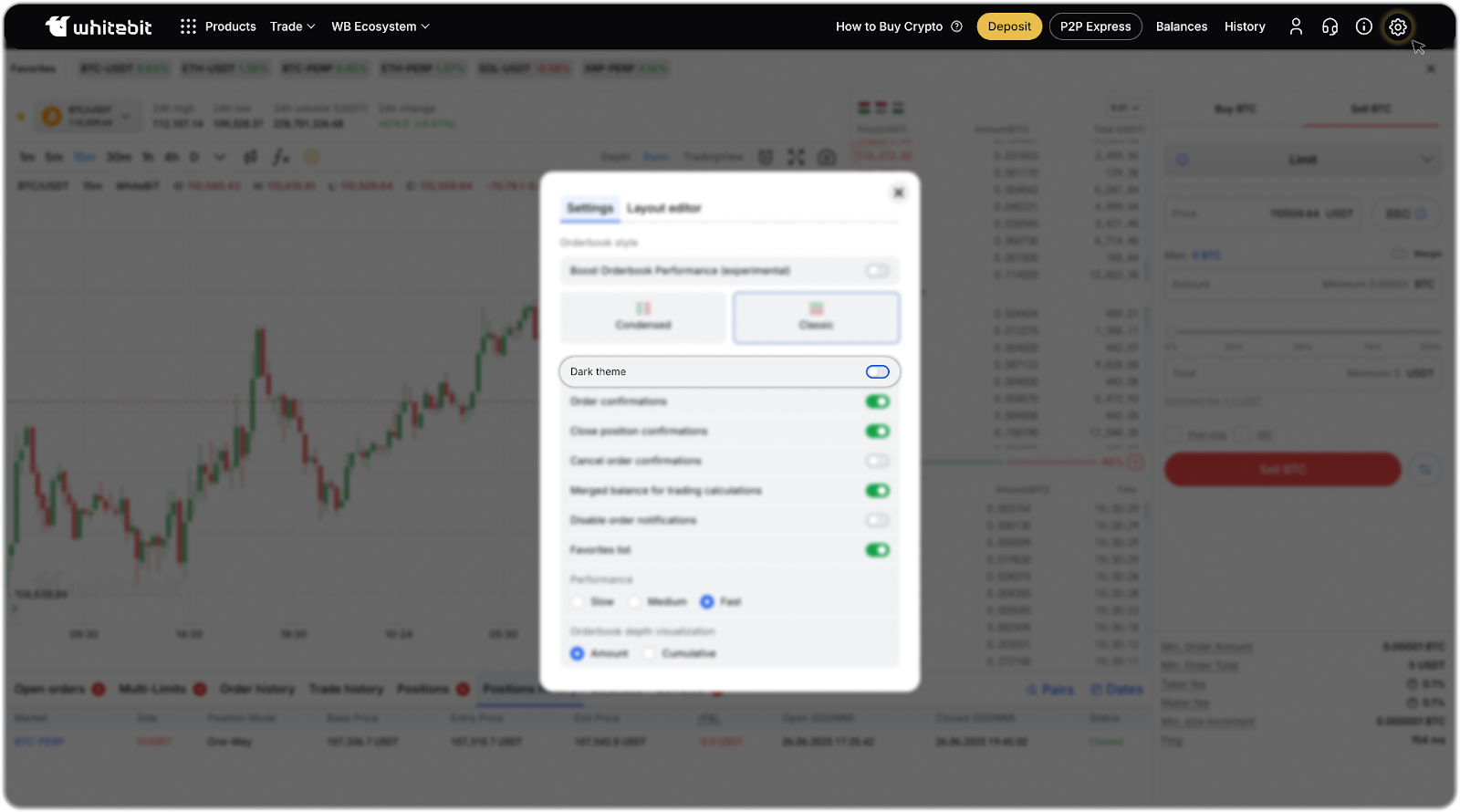This screenshot has height=812, width=1460.
Task: Choose the Condensed orderbook style
Action: (x=643, y=317)
